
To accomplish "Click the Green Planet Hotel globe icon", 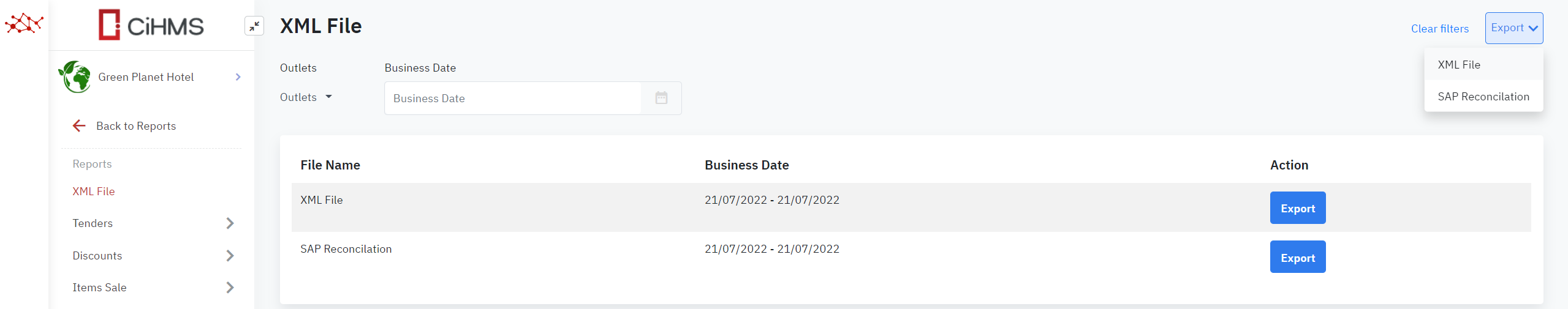I will [x=75, y=77].
